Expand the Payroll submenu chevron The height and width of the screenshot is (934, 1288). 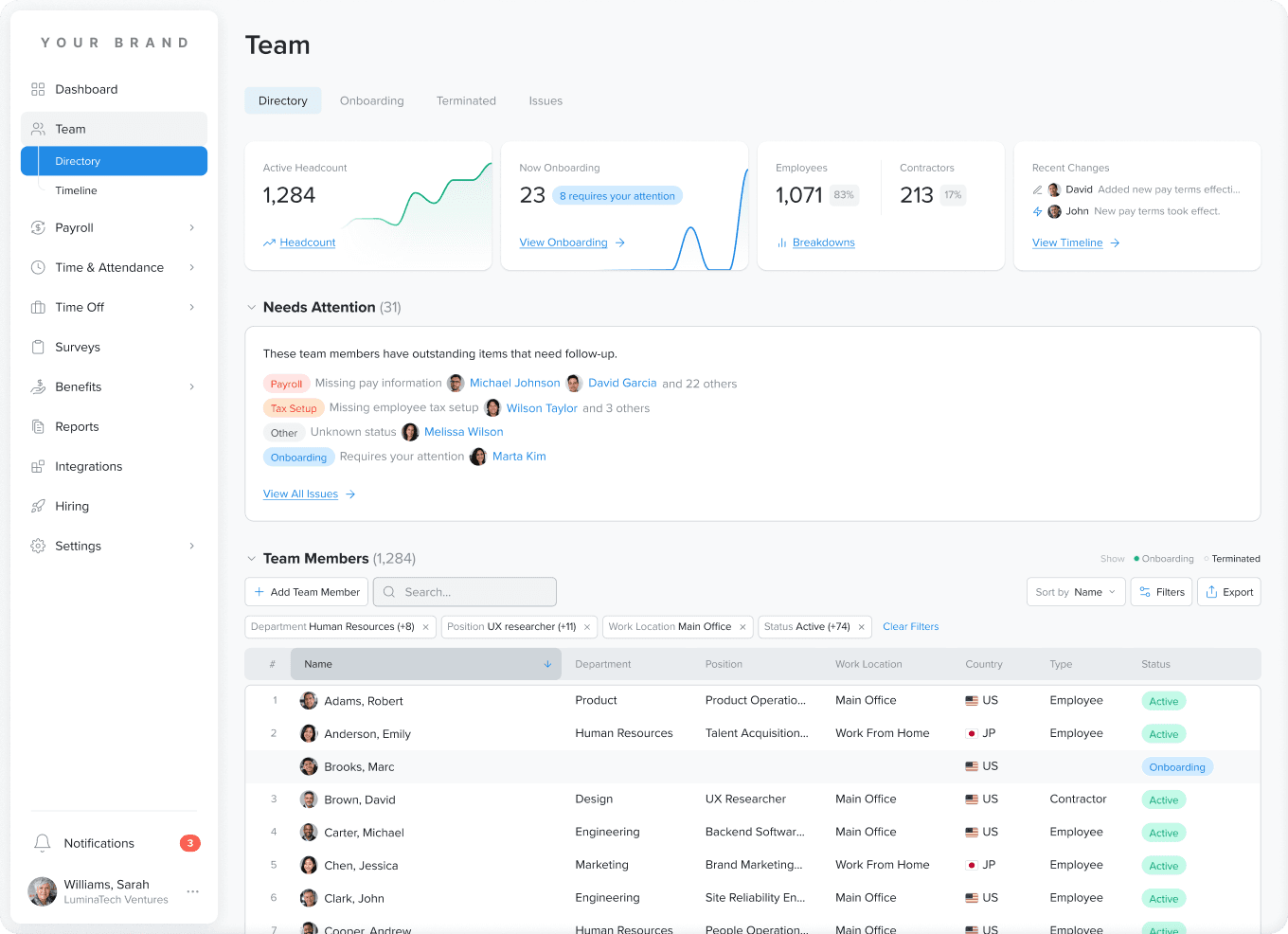click(191, 227)
